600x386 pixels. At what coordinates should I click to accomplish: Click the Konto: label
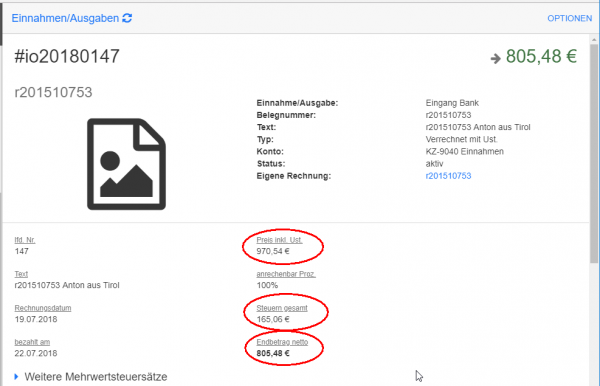tap(270, 151)
